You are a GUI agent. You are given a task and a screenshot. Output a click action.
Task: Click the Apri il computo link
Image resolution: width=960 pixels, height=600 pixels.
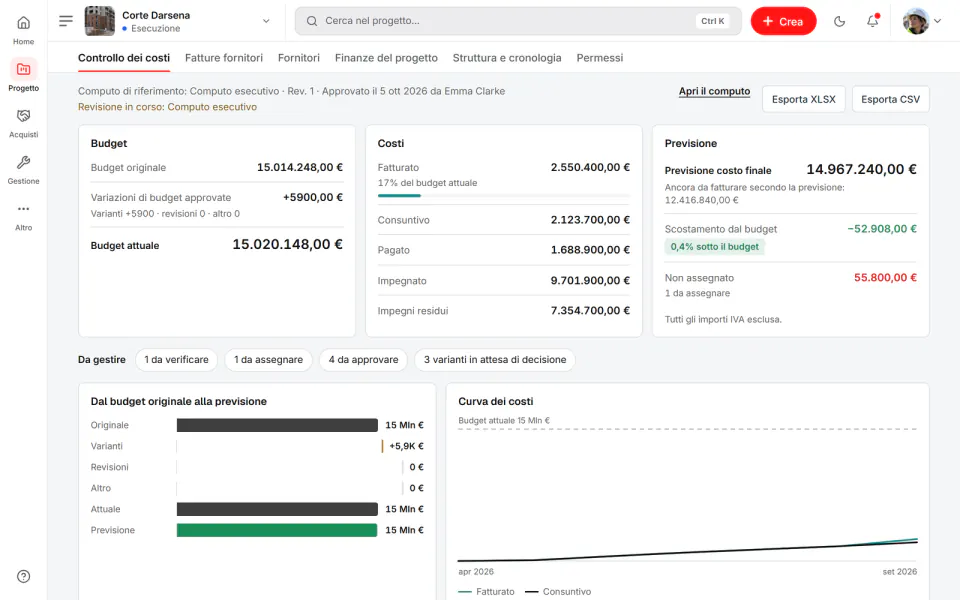point(714,91)
